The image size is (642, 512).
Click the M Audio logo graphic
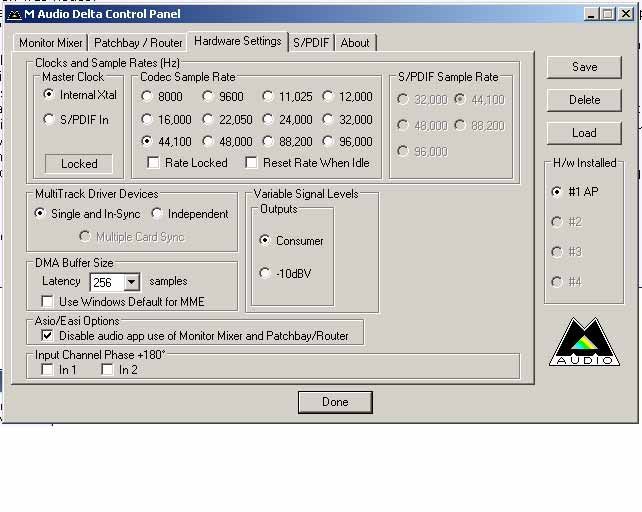tap(584, 342)
